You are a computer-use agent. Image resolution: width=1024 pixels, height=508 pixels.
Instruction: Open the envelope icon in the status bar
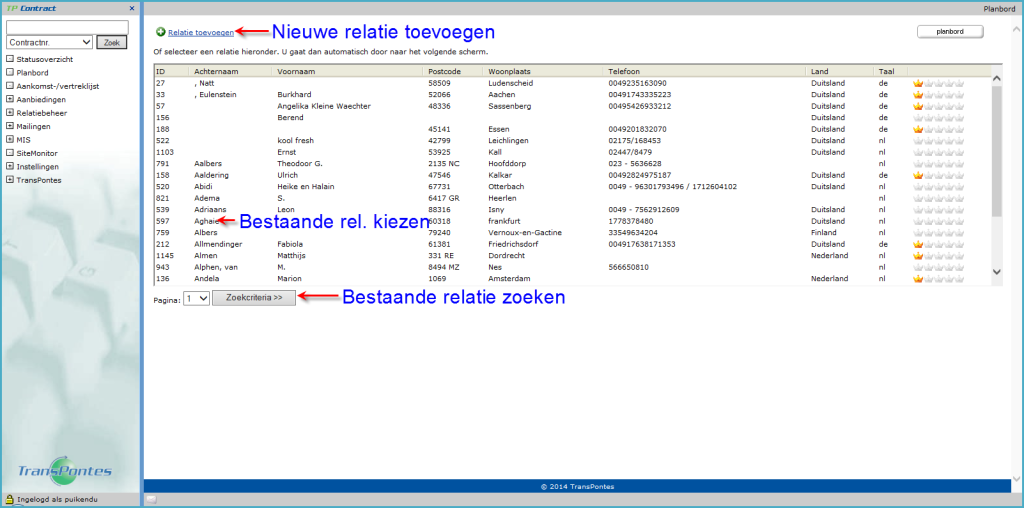pos(151,498)
